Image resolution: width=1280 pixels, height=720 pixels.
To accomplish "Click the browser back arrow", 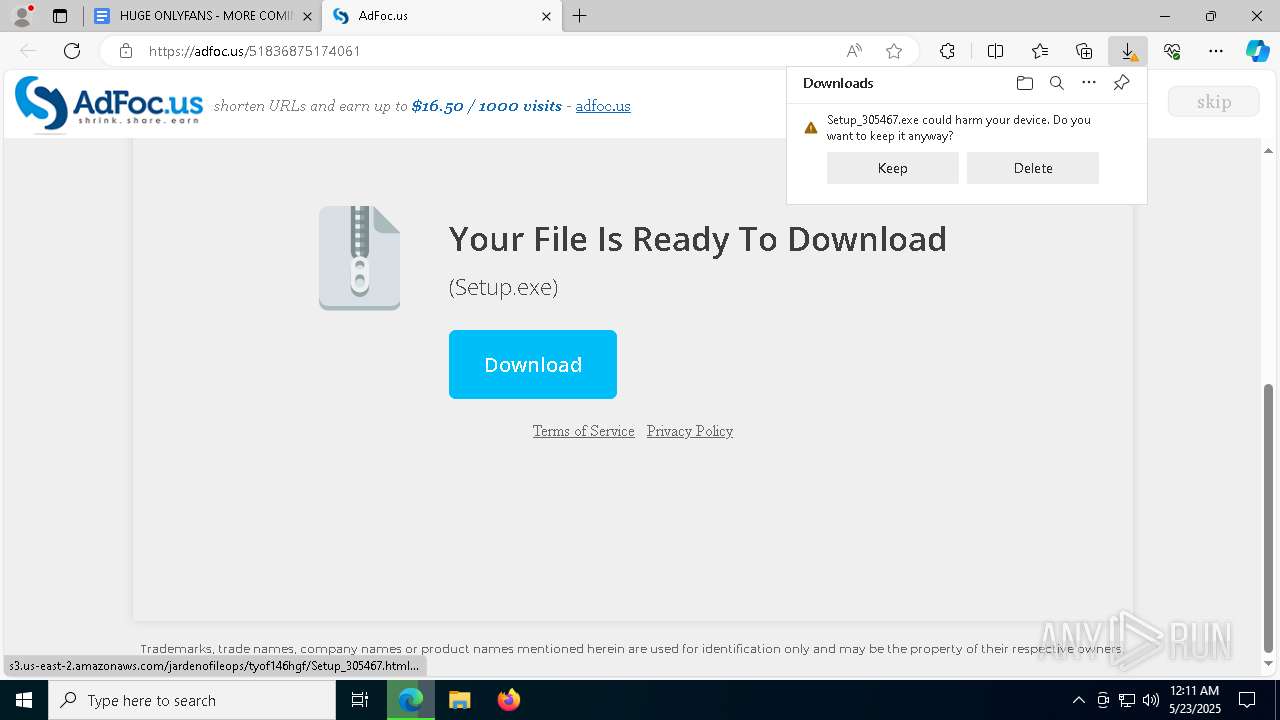I will click(x=28, y=51).
